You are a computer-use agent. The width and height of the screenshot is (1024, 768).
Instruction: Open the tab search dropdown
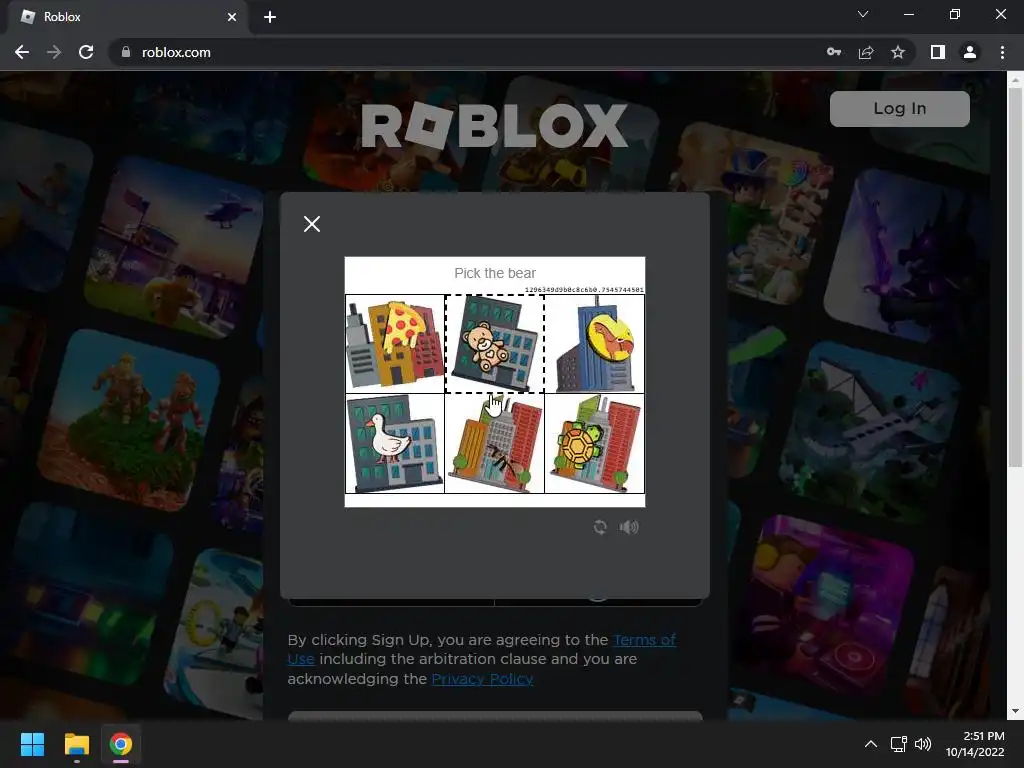tap(863, 14)
